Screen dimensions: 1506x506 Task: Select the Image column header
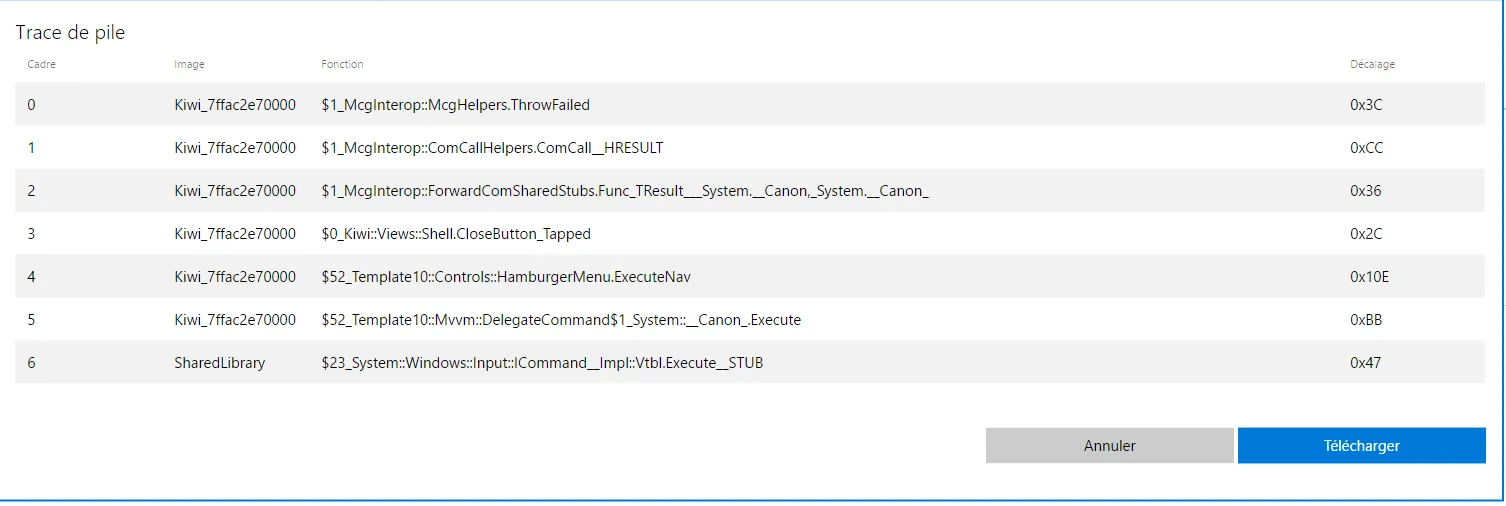[x=189, y=64]
